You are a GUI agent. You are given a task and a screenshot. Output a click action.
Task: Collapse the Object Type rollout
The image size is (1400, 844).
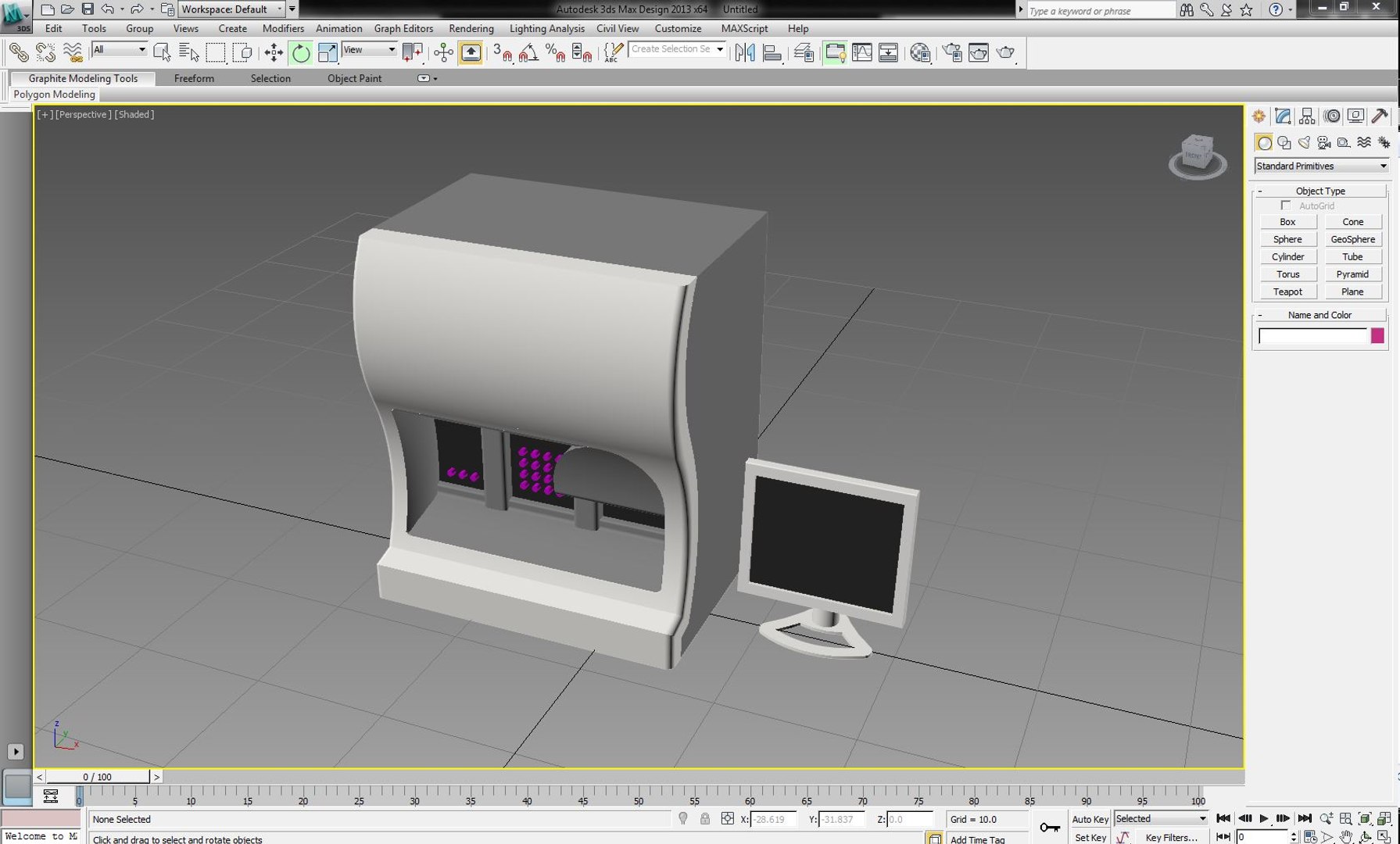tap(1320, 191)
